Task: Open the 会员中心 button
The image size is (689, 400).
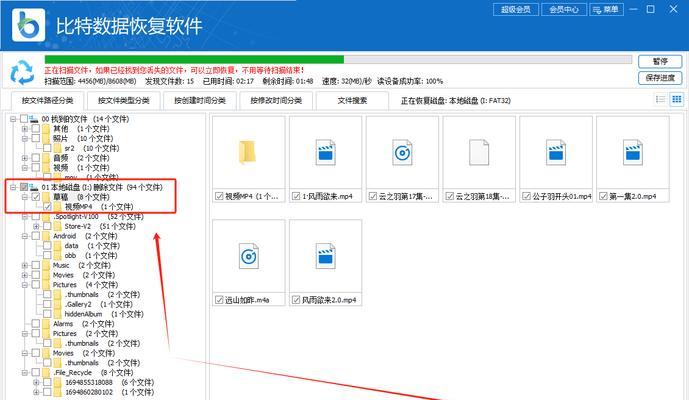Action: [564, 9]
